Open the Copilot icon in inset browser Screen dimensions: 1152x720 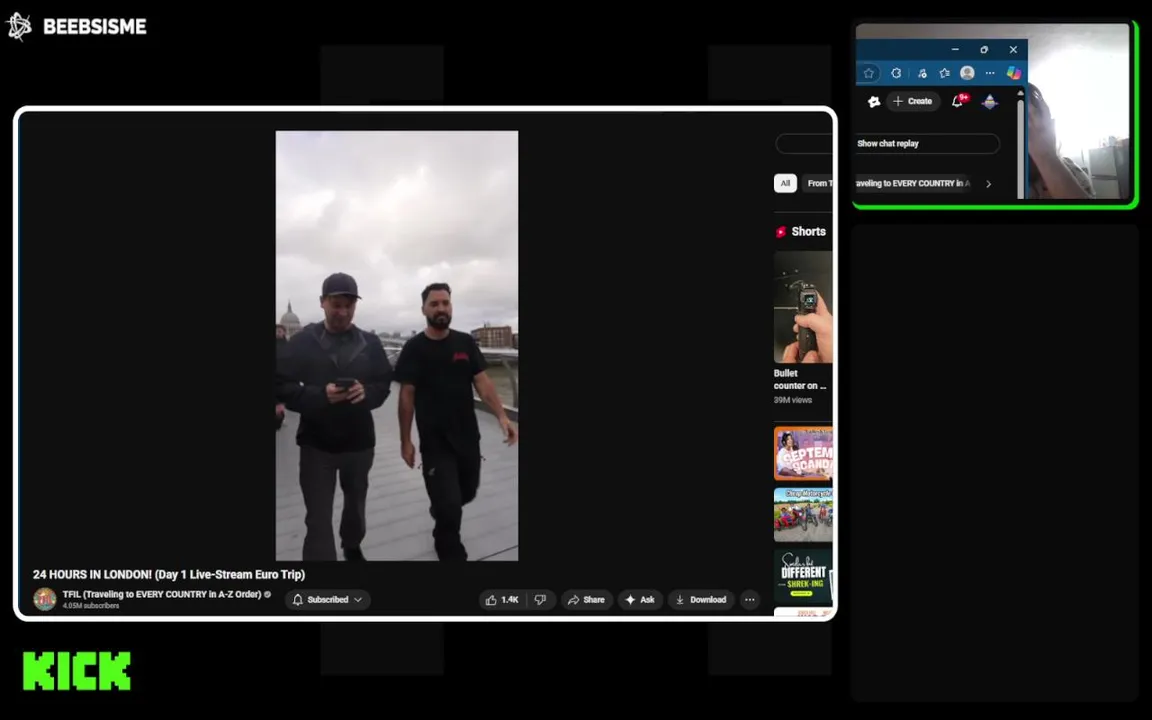pyautogui.click(x=1014, y=73)
